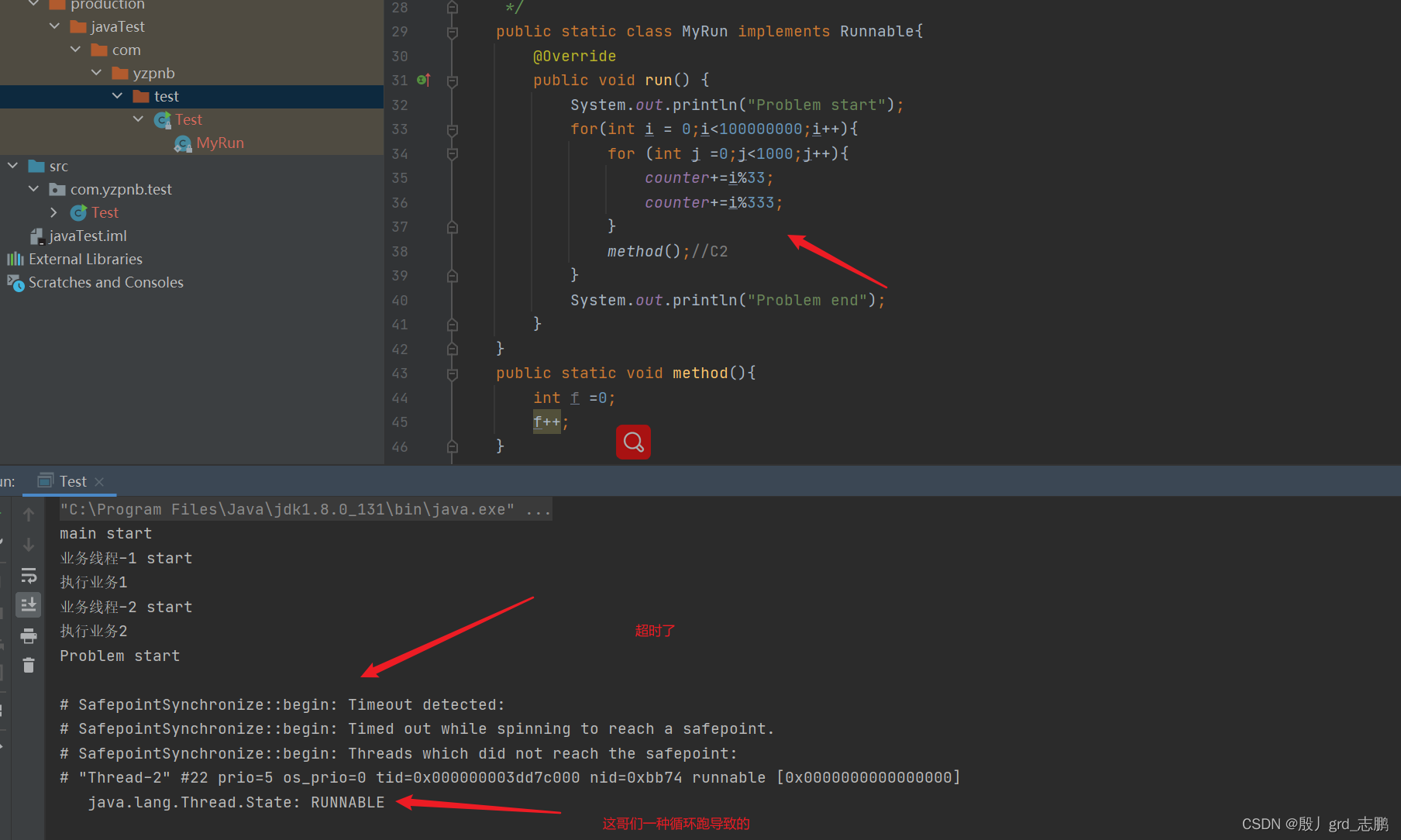Screen dimensions: 1401x840
Task: Click 'java.lang.Thread.State: RUNNABLE' line
Action: click(236, 802)
